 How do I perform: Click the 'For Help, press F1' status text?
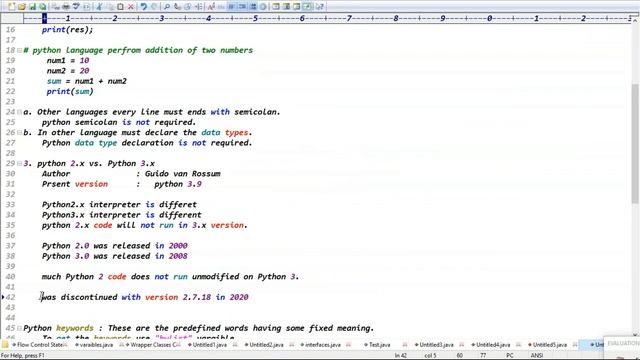22,356
